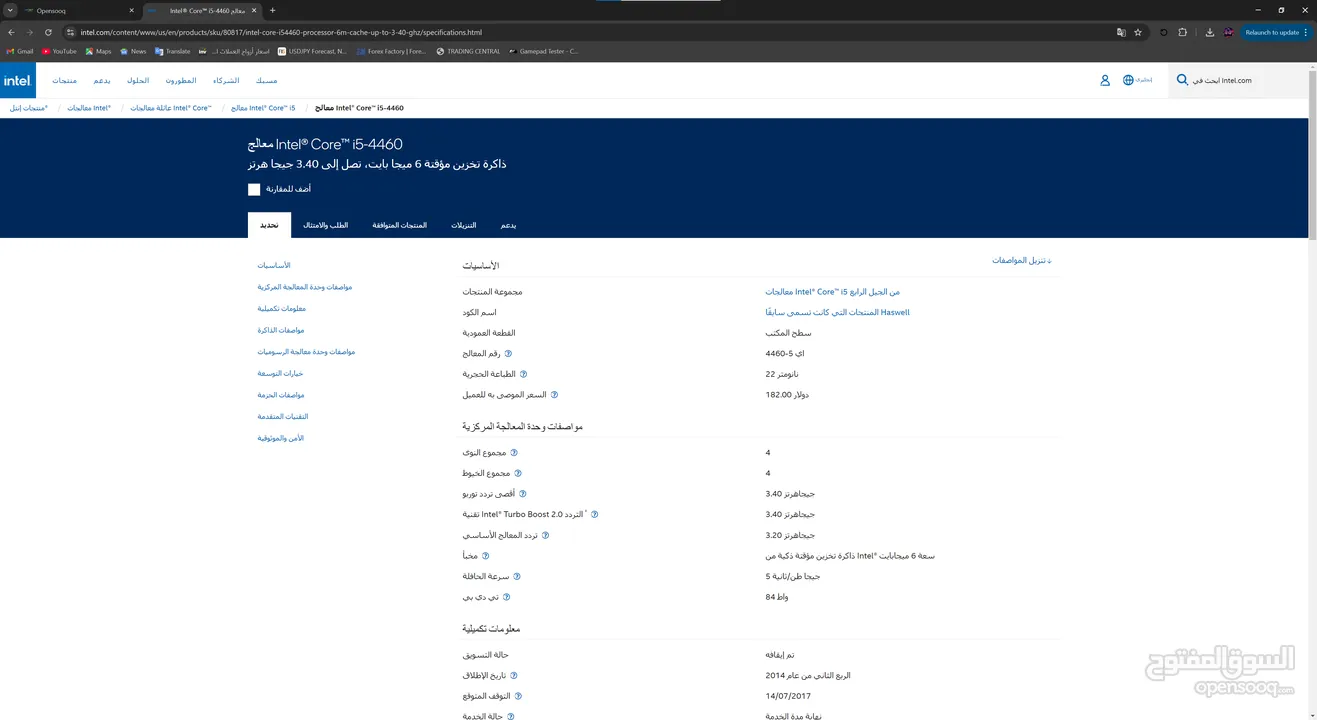Click the browser back arrow

pos(12,32)
